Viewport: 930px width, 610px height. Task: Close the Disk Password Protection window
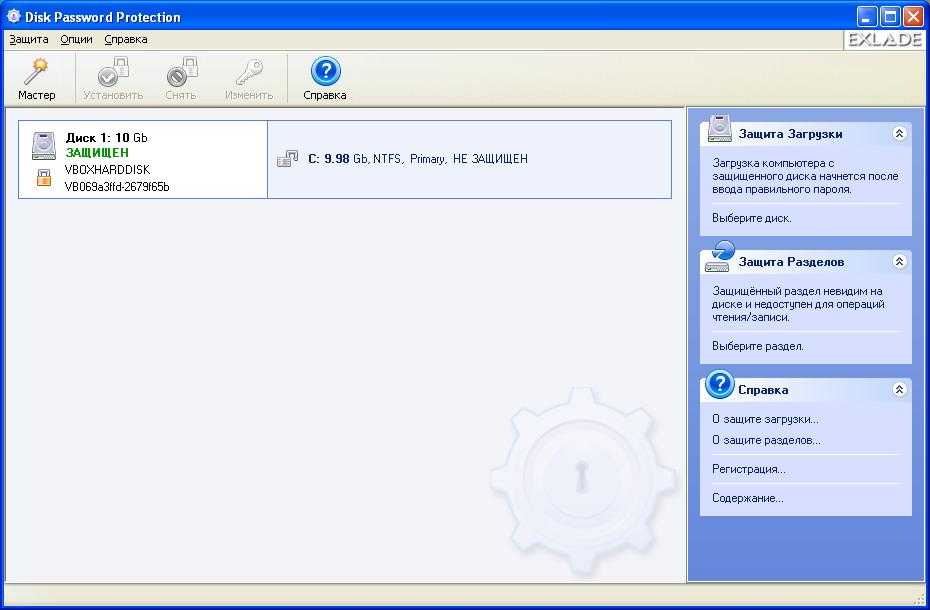pos(913,17)
